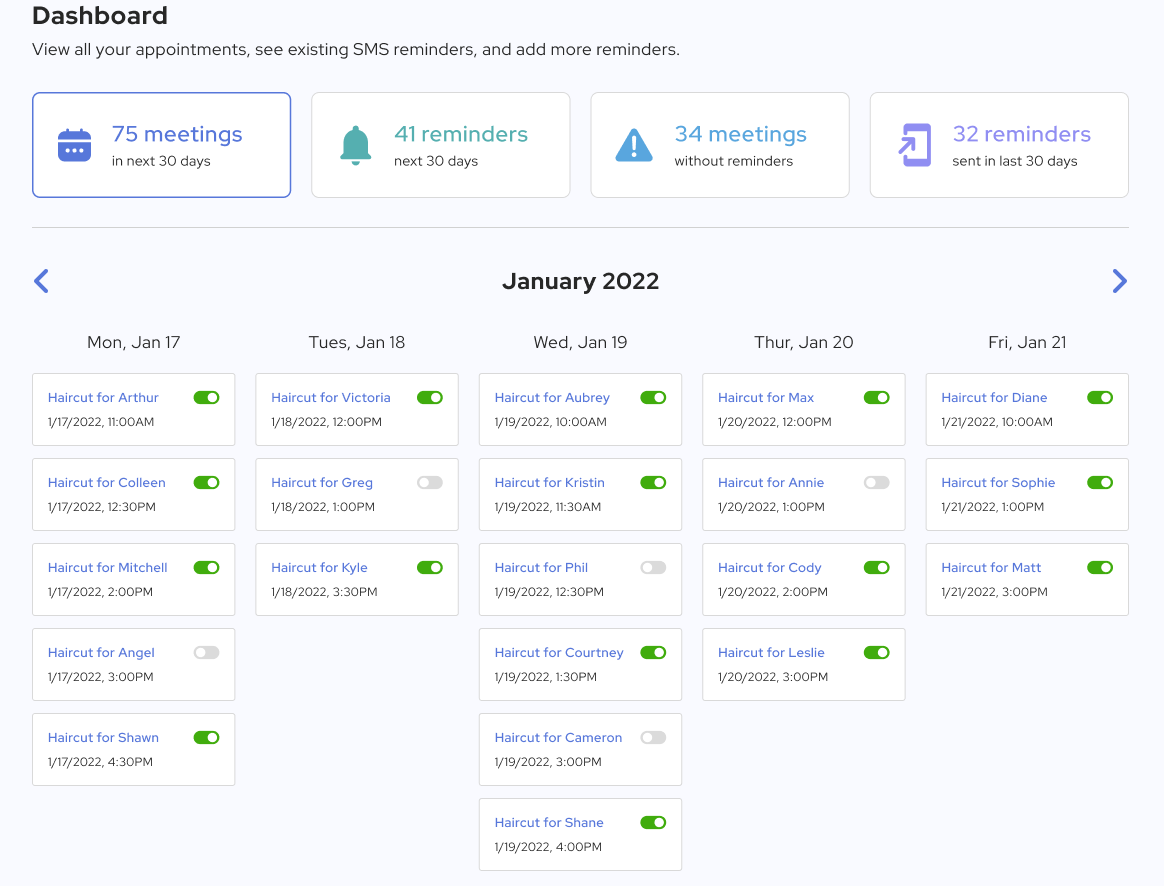Image resolution: width=1164 pixels, height=886 pixels.
Task: Disable reminder for Haircut for Mitchell
Action: 206,568
